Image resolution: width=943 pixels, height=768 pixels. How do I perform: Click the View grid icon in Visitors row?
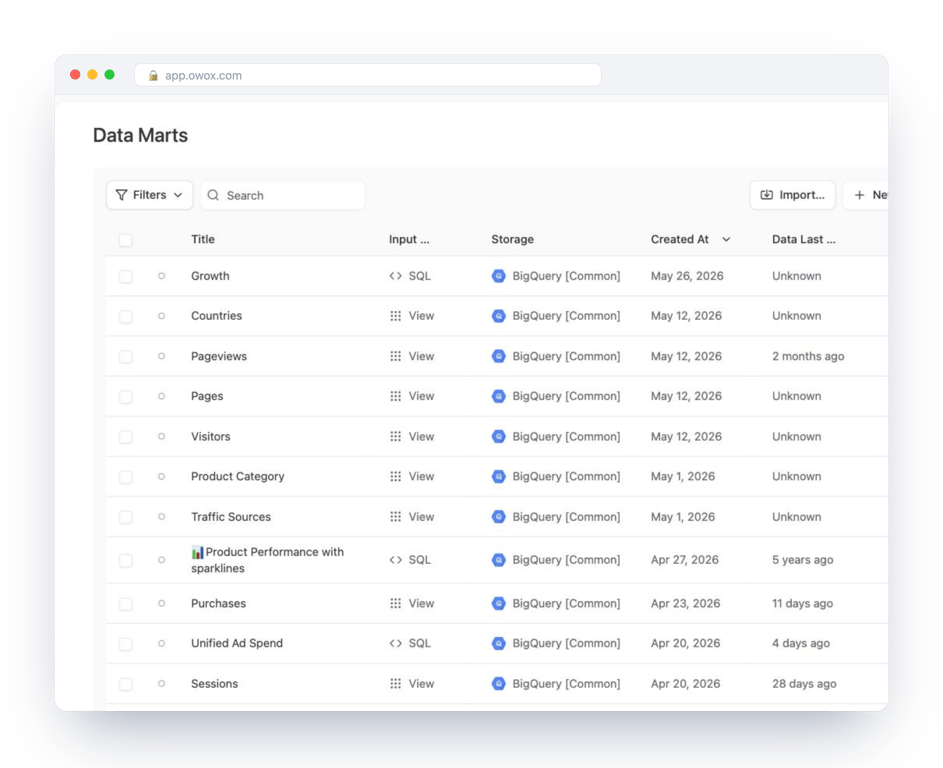tap(395, 437)
